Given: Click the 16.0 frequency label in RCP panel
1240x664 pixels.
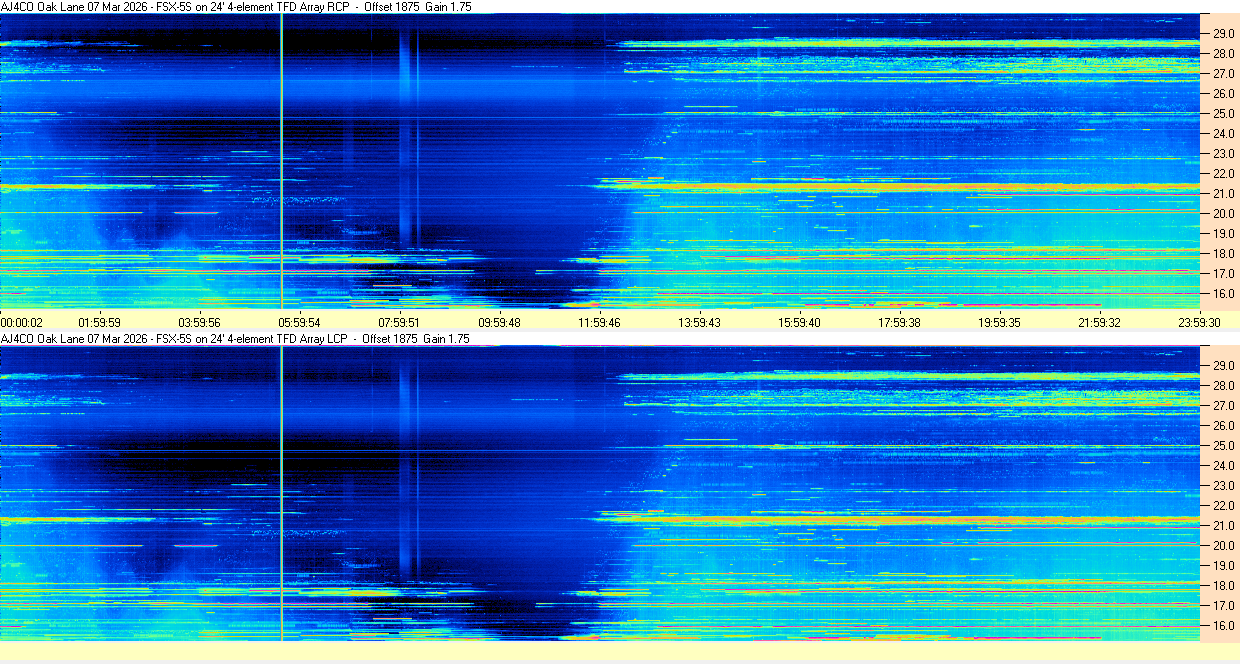Looking at the screenshot, I should pyautogui.click(x=1223, y=294).
